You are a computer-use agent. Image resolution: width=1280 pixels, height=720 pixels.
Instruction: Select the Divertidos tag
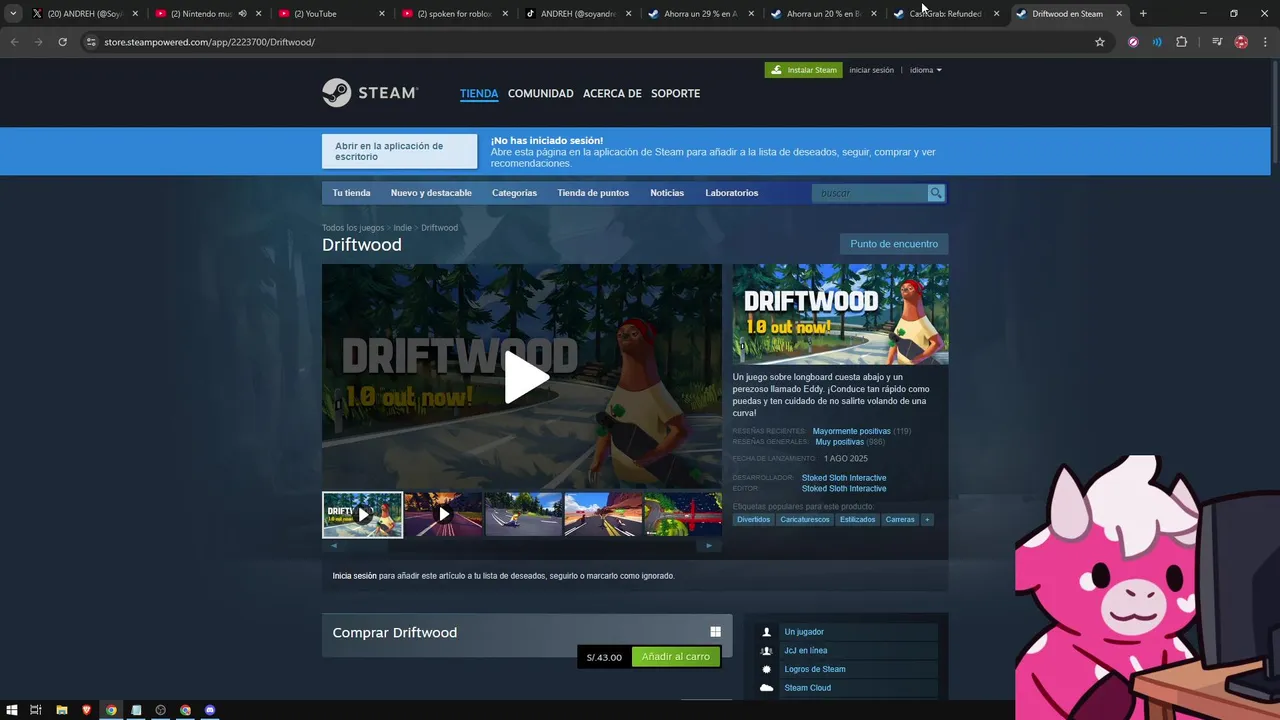pos(754,520)
